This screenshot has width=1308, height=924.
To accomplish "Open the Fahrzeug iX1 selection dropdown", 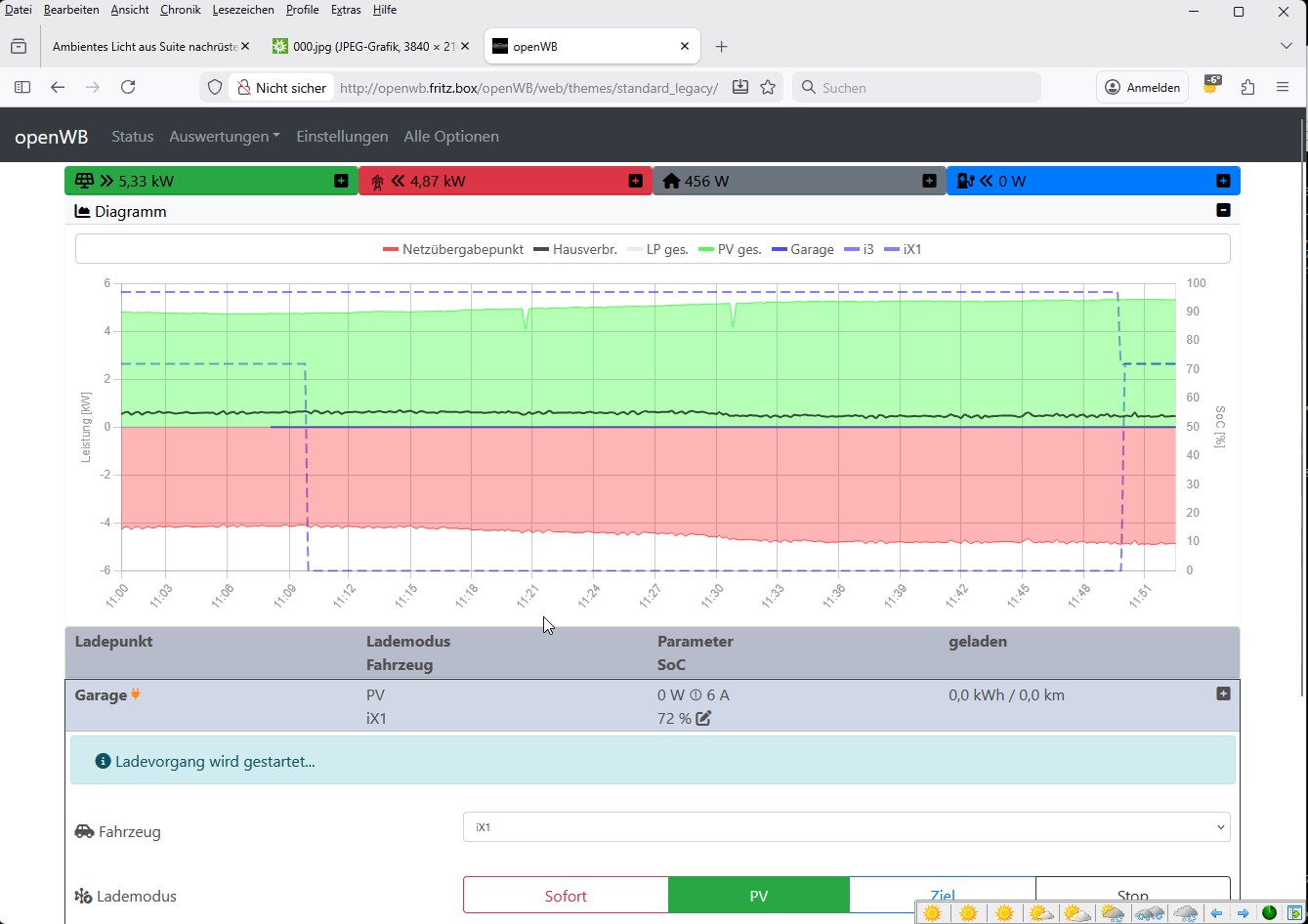I will click(x=846, y=827).
